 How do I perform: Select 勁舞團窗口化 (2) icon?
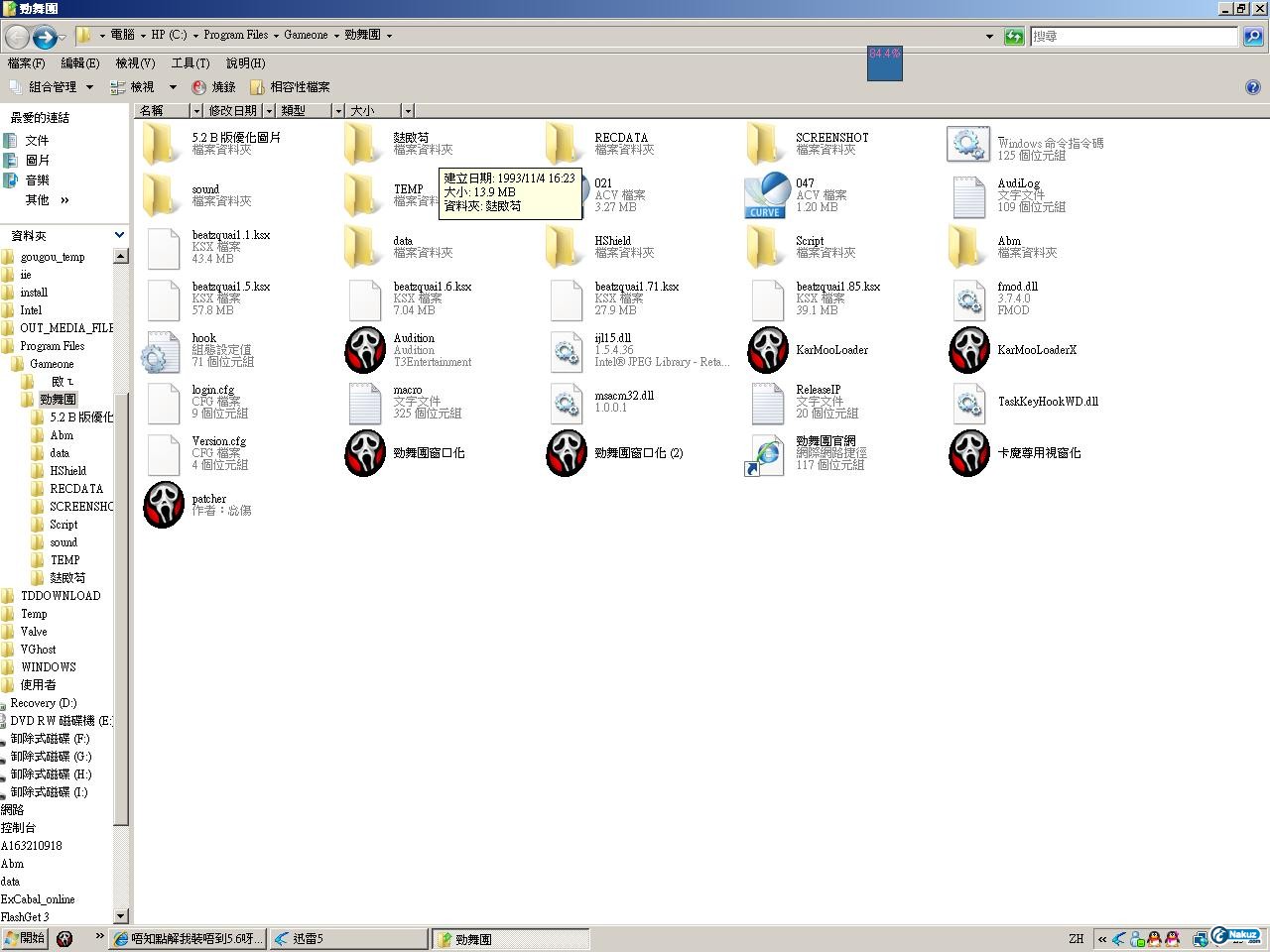[567, 453]
